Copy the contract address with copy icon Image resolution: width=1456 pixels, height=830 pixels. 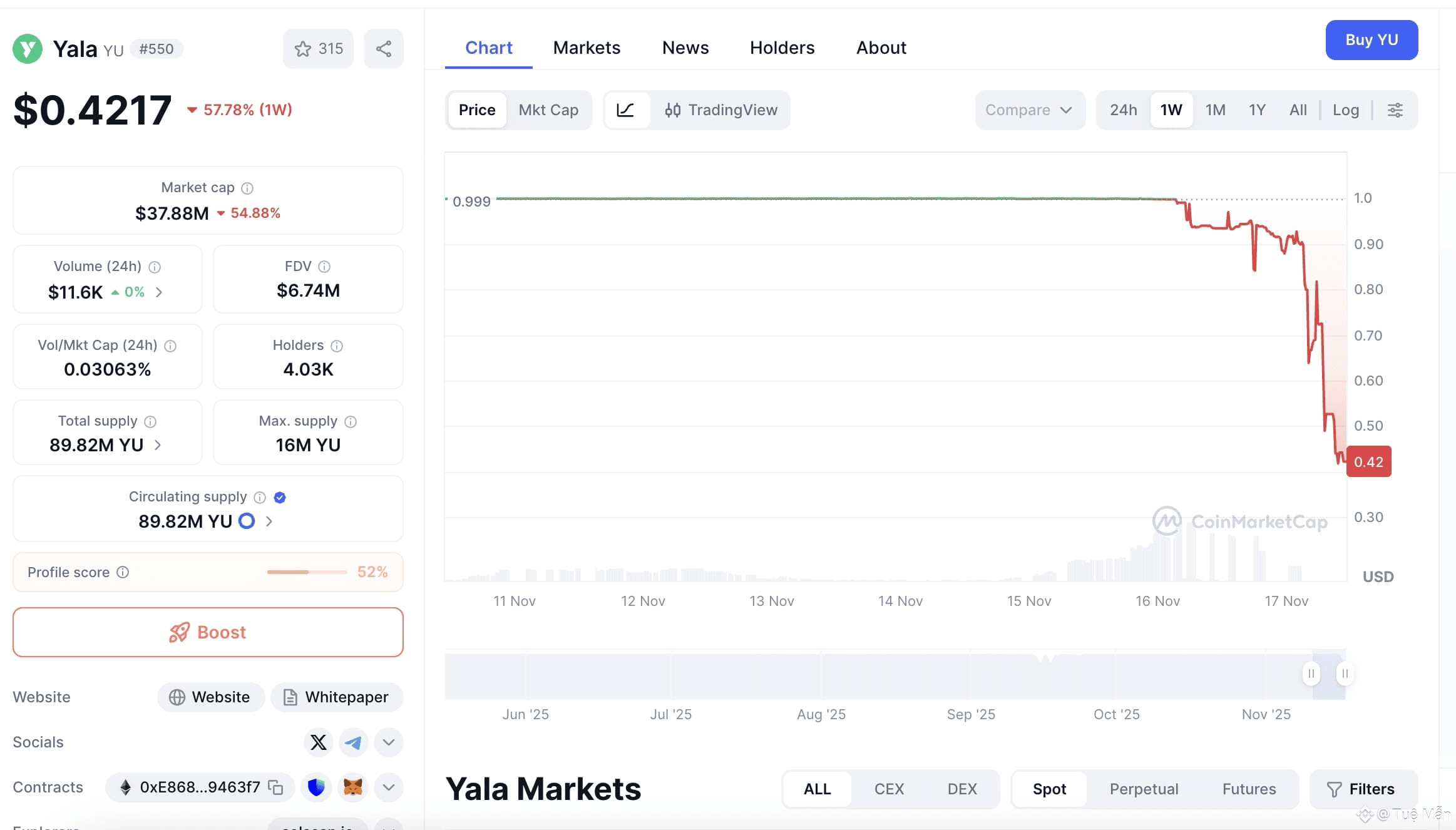pos(275,787)
